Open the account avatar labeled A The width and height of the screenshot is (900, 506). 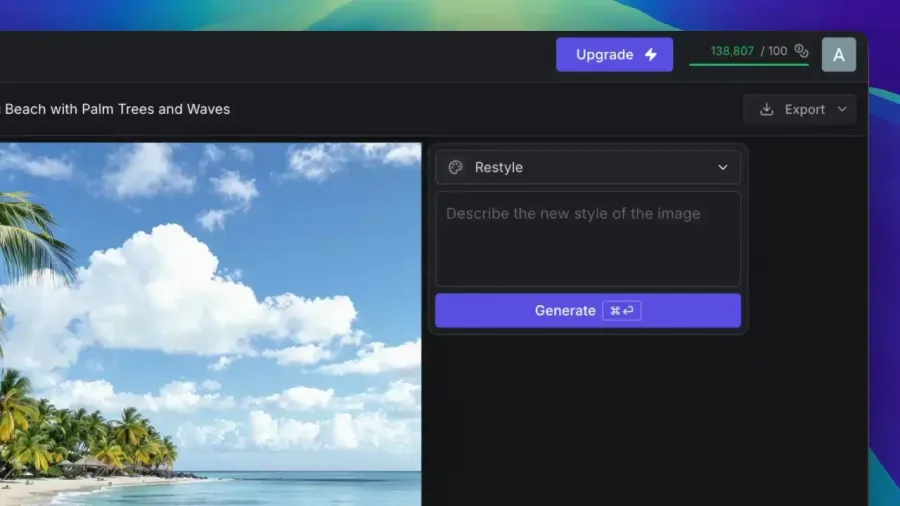838,55
